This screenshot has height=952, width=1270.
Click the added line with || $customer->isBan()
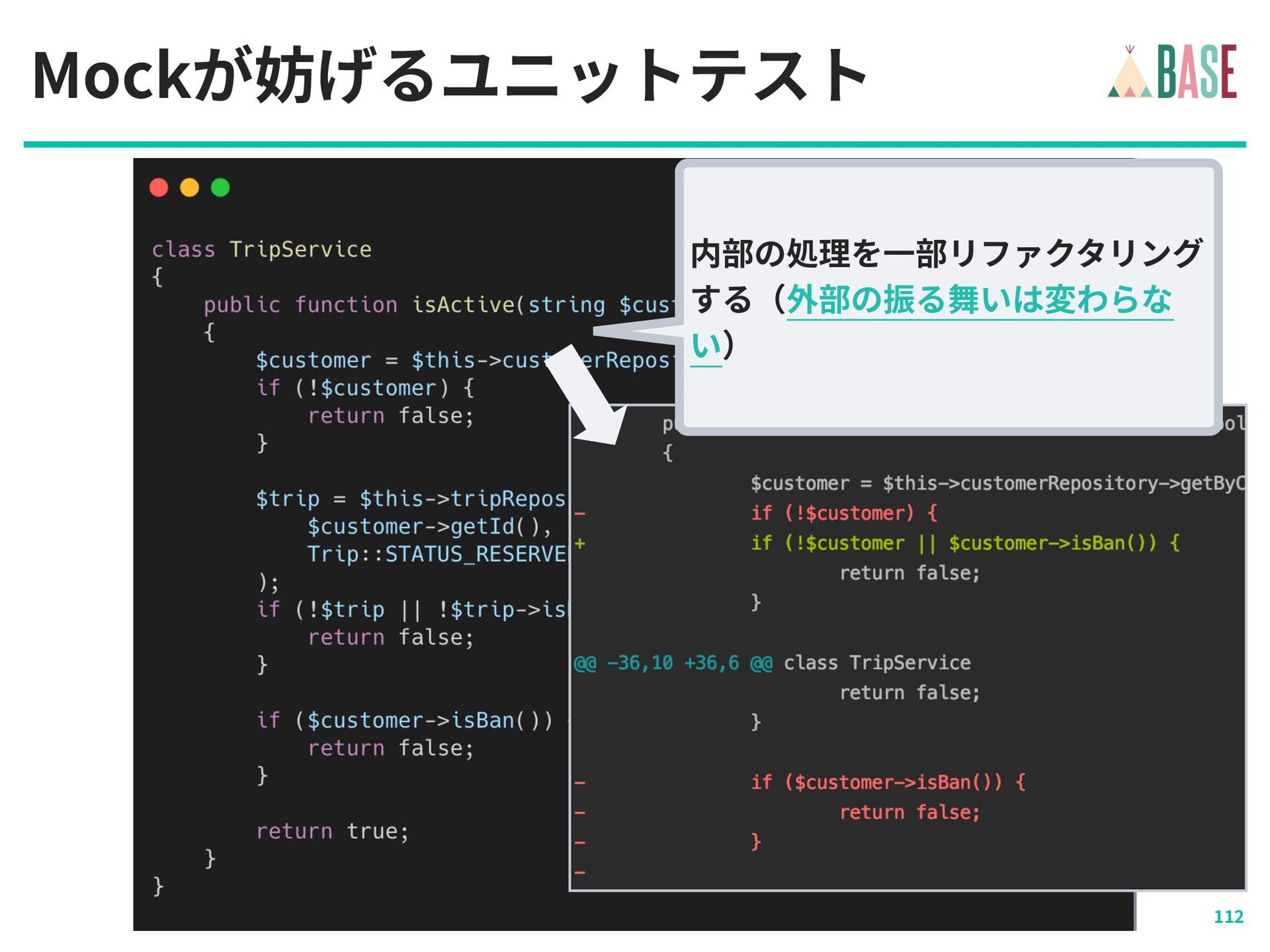(x=964, y=543)
